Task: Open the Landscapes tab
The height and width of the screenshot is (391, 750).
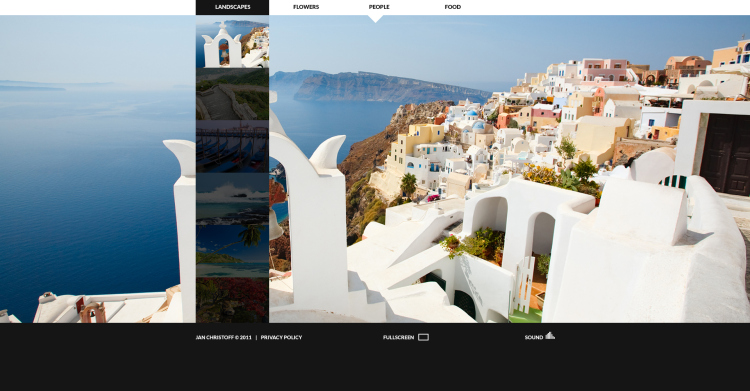Action: coord(232,7)
